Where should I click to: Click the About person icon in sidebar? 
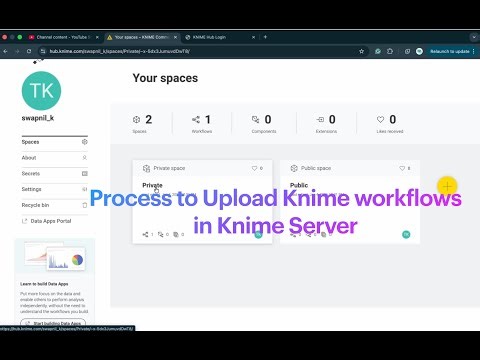coord(85,158)
